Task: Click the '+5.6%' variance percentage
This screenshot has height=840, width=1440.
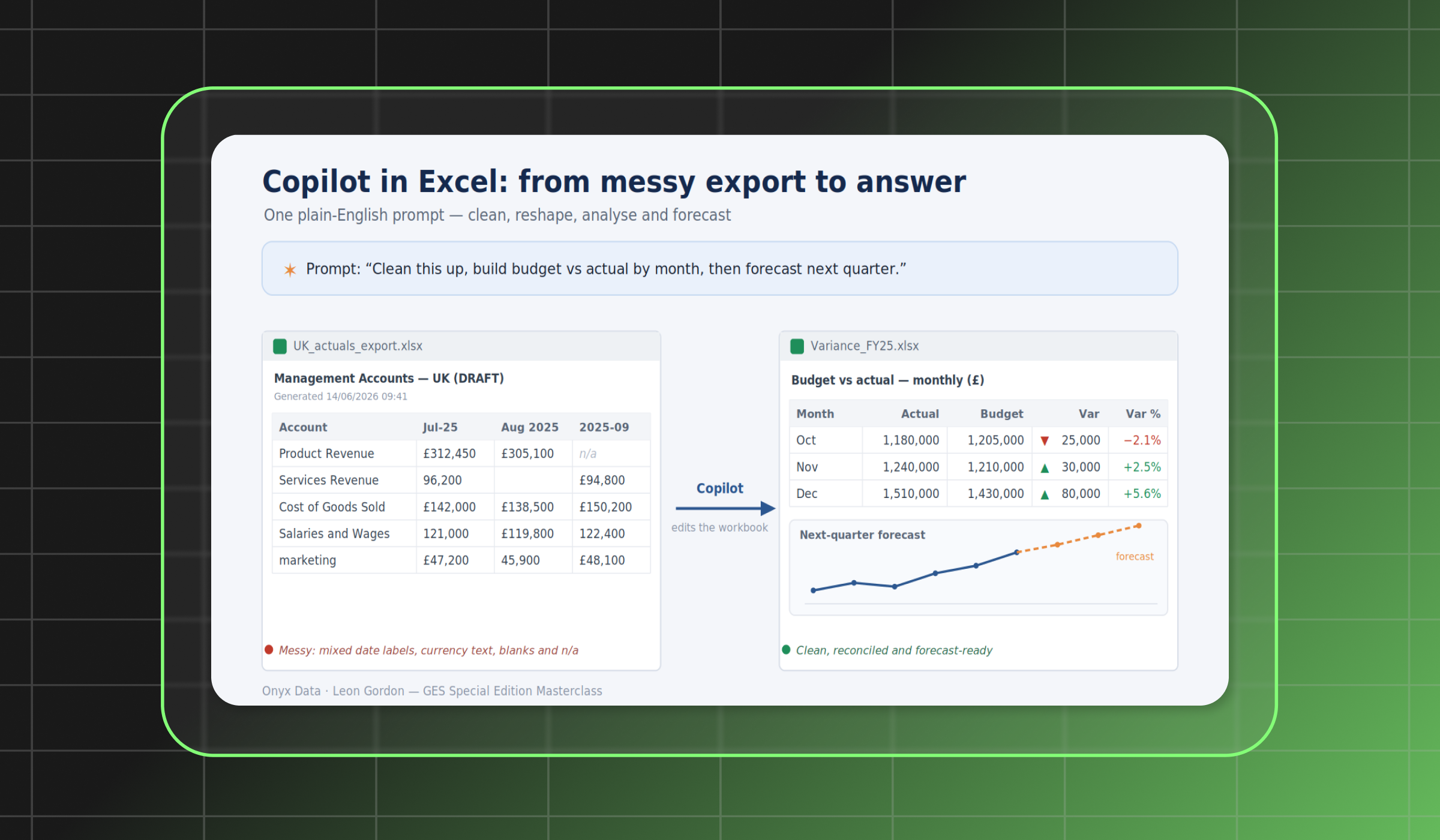Action: [x=1142, y=494]
